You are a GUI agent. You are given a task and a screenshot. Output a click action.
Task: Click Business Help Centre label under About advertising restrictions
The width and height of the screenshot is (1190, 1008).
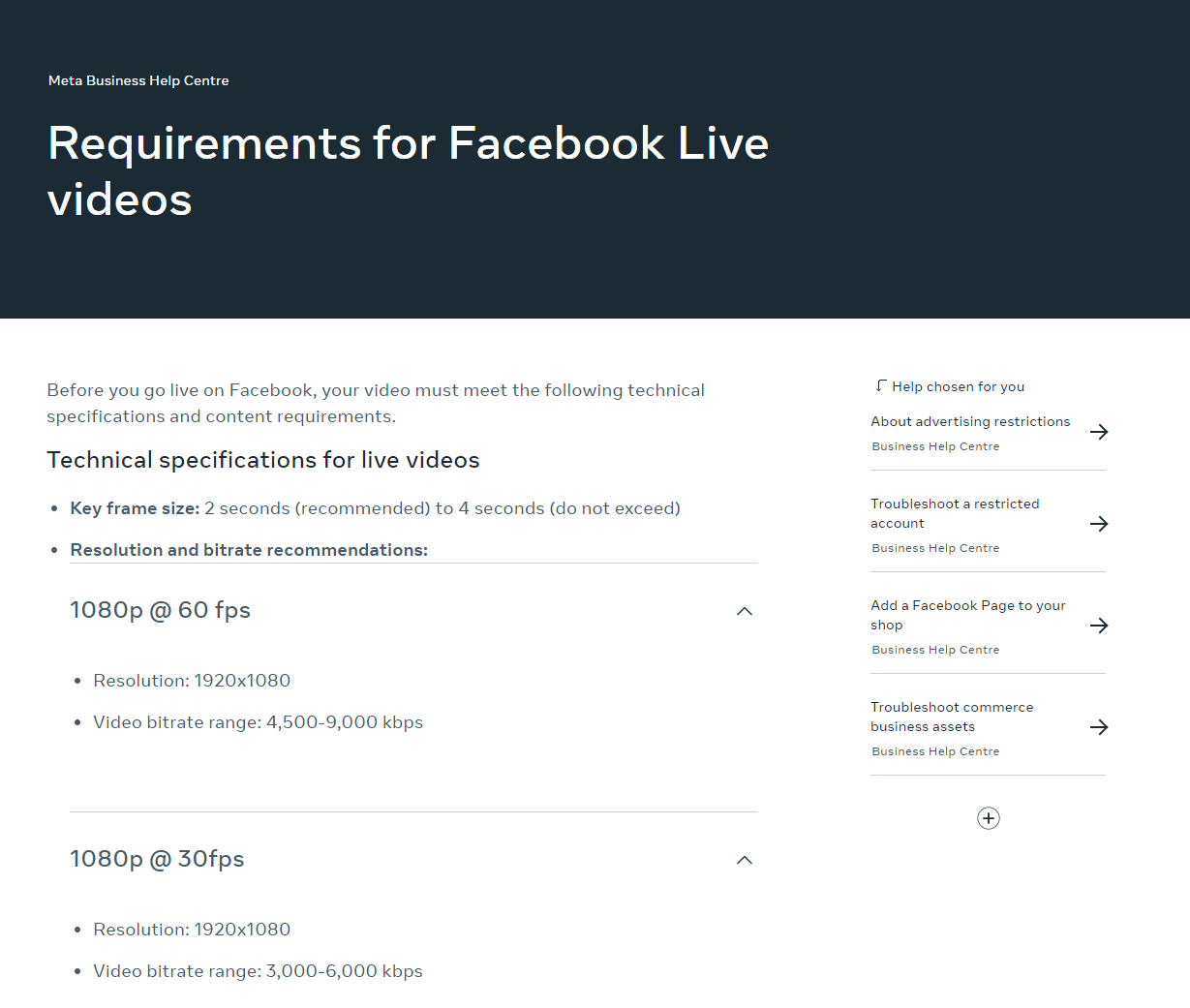(935, 446)
